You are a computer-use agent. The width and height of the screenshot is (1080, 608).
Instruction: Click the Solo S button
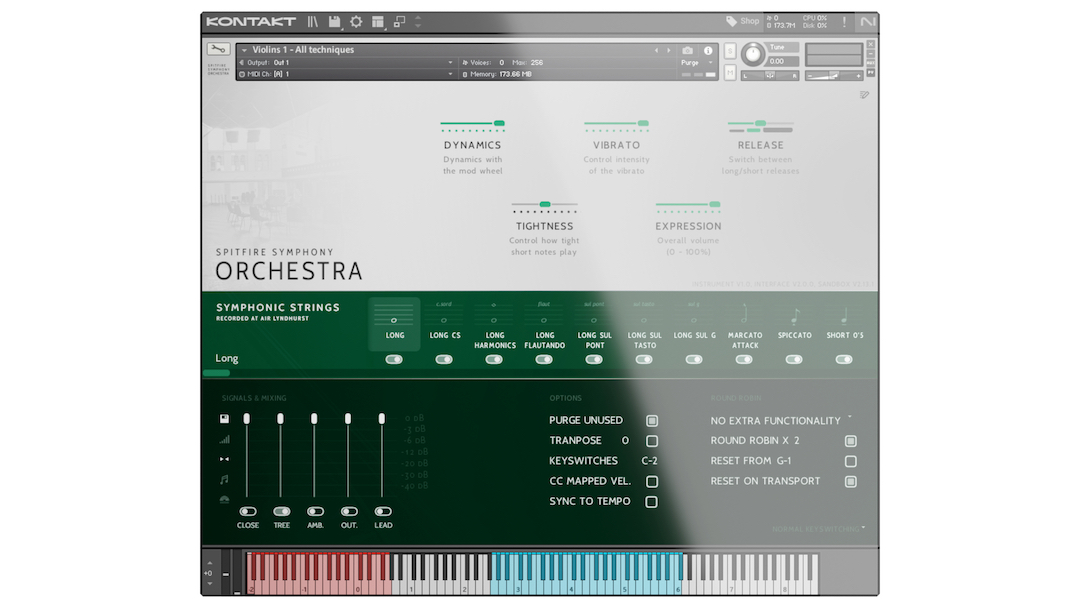[x=730, y=51]
